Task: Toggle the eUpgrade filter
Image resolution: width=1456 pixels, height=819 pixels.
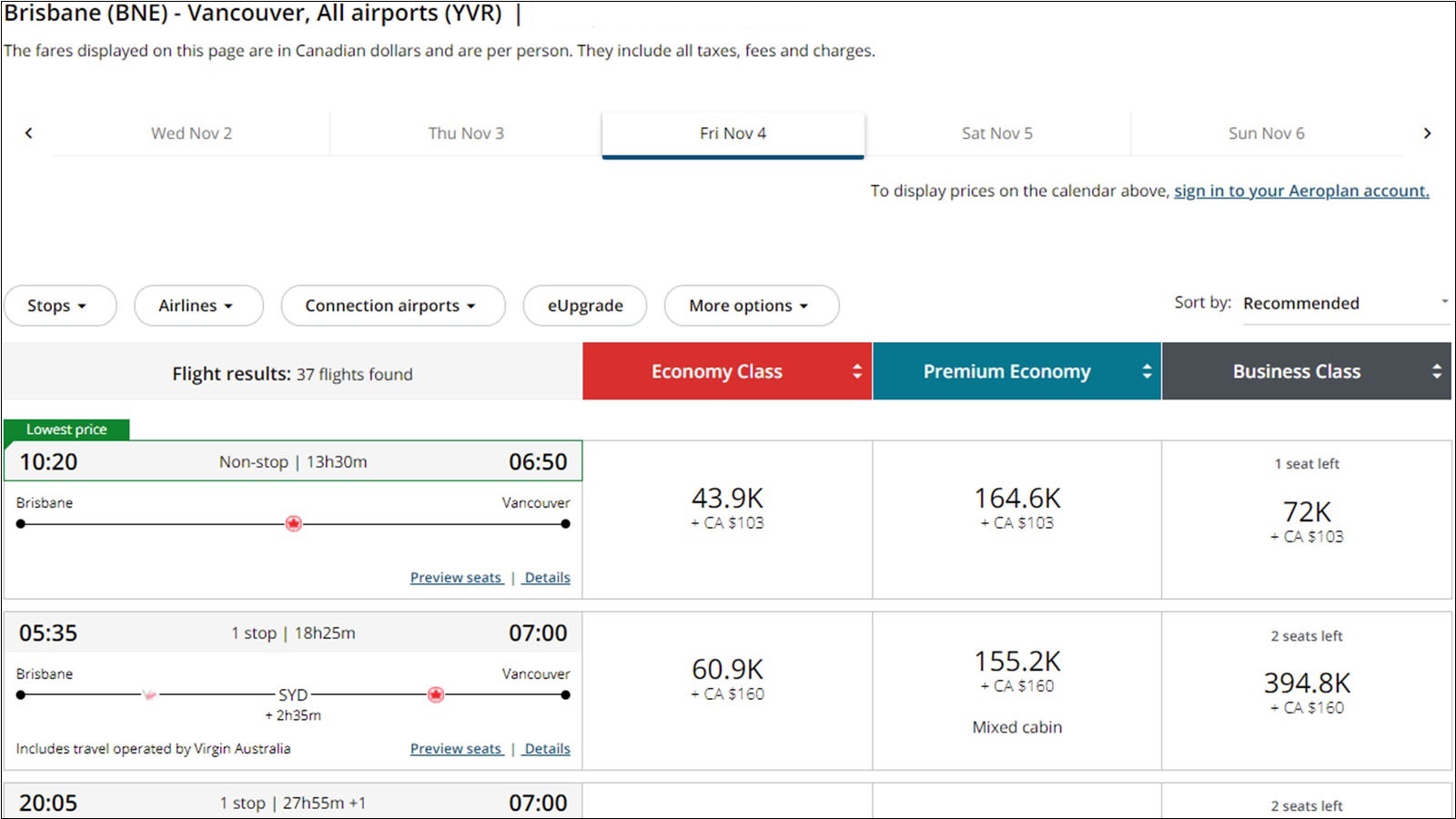Action: point(585,306)
